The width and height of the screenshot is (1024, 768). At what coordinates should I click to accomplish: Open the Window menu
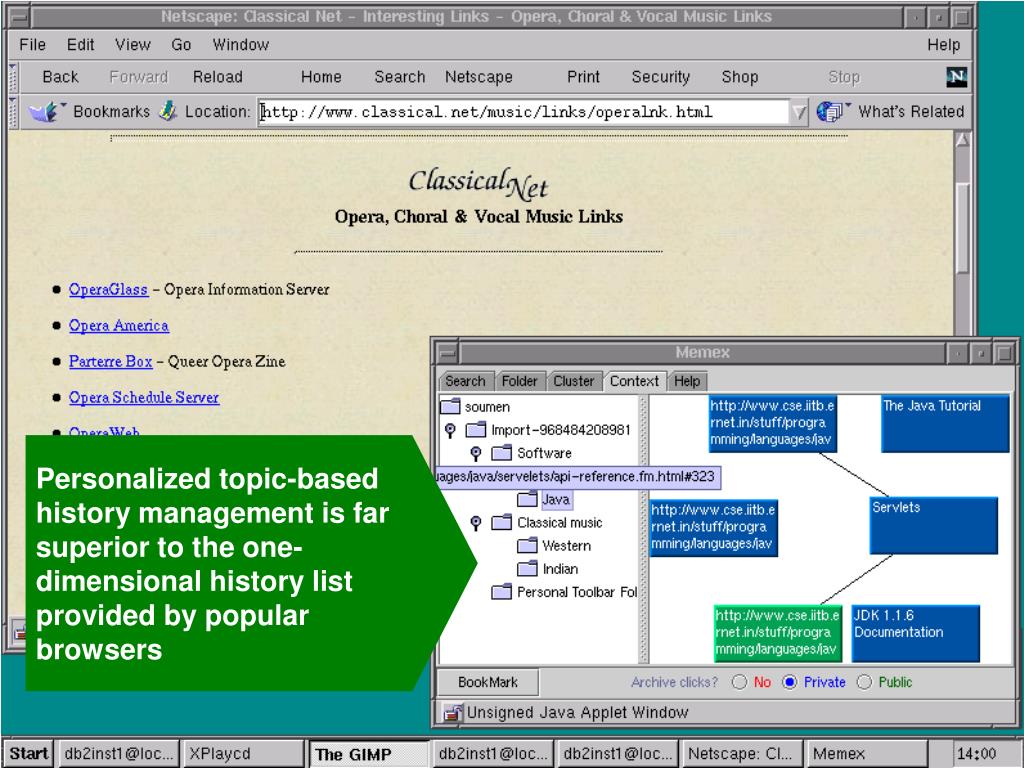click(240, 44)
